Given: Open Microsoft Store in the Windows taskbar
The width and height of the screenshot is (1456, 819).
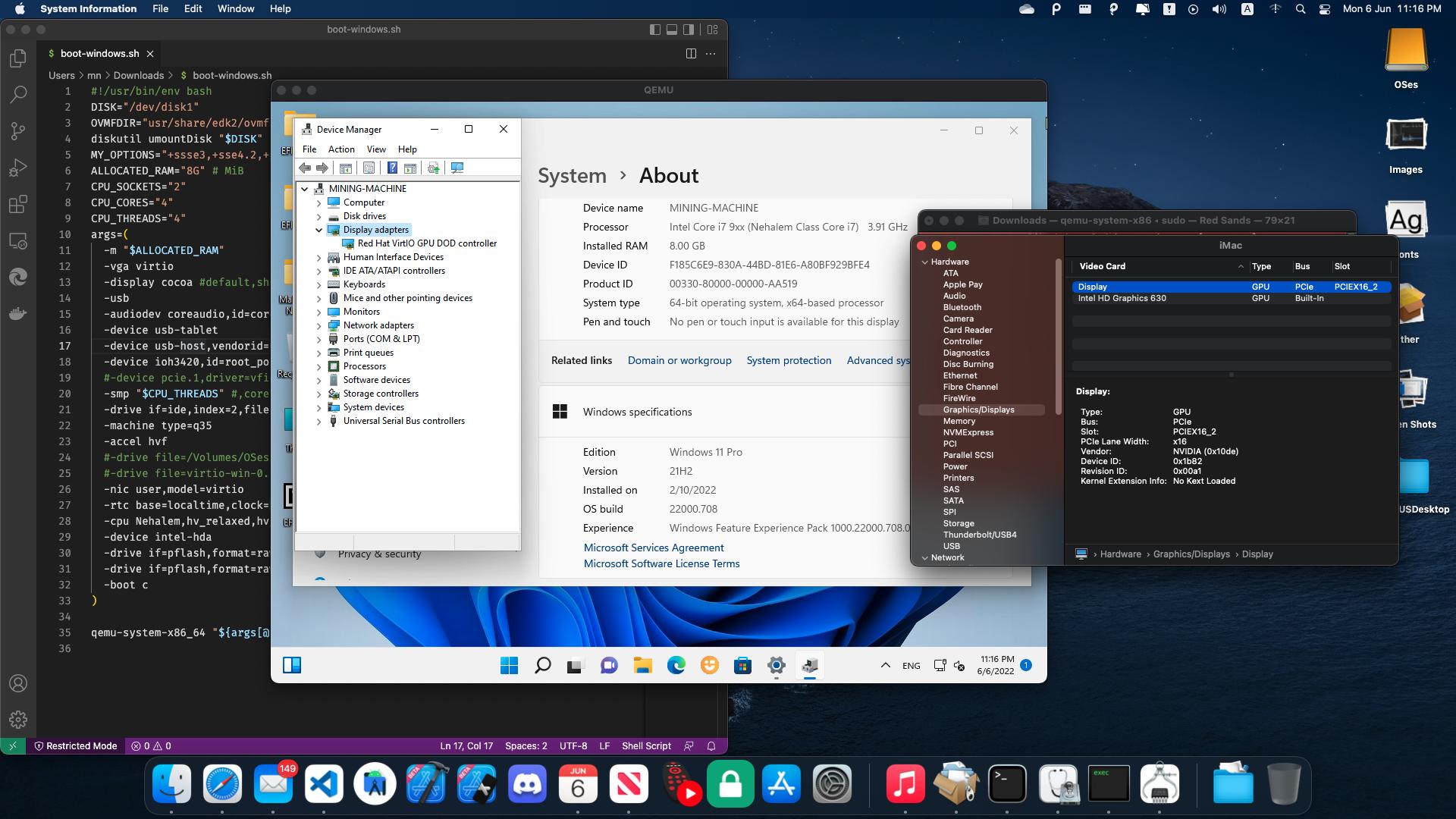Looking at the screenshot, I should click(x=743, y=666).
